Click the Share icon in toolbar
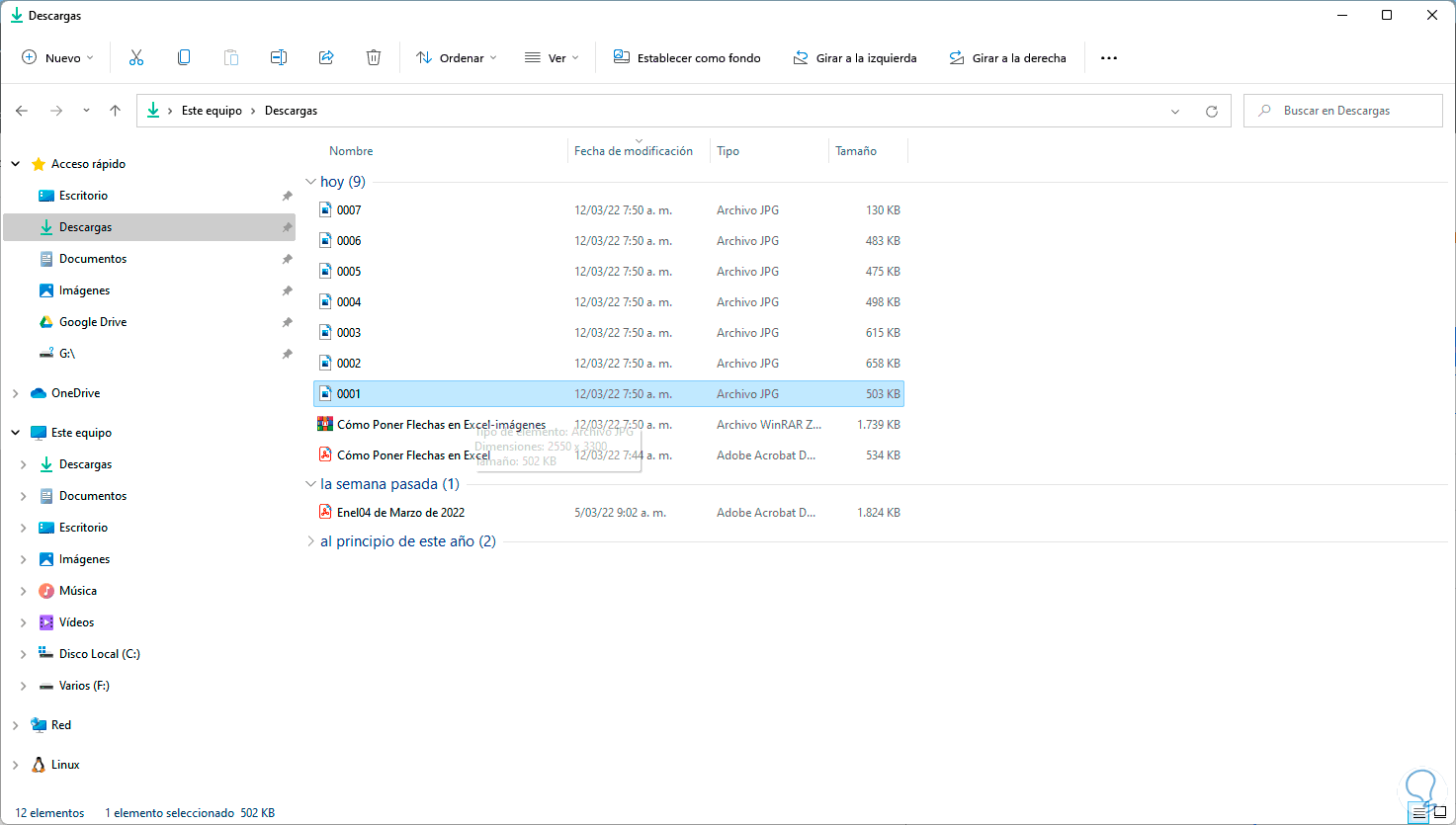The image size is (1456, 825). pyautogui.click(x=326, y=57)
